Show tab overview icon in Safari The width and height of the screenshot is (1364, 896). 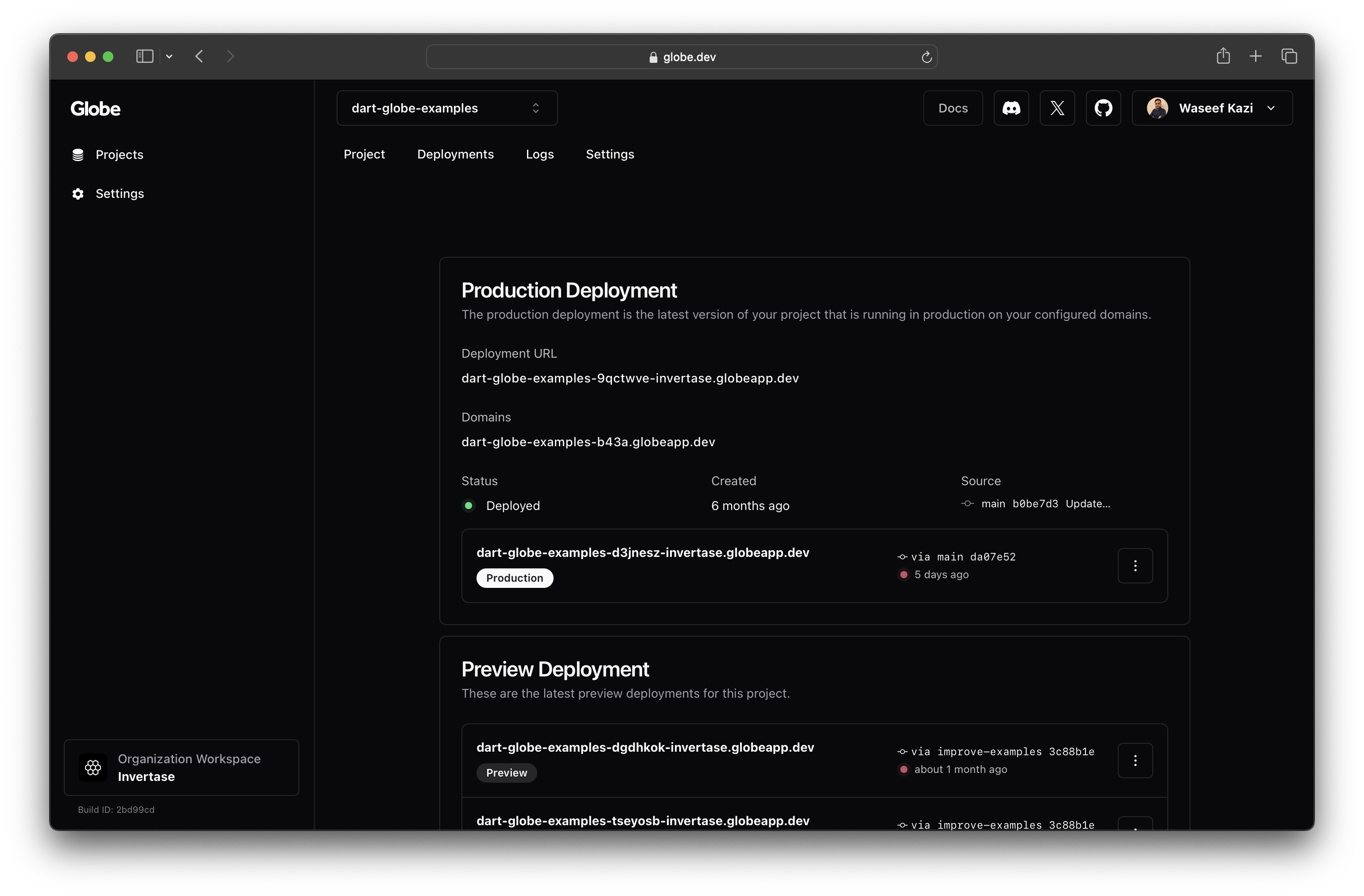(x=1289, y=56)
